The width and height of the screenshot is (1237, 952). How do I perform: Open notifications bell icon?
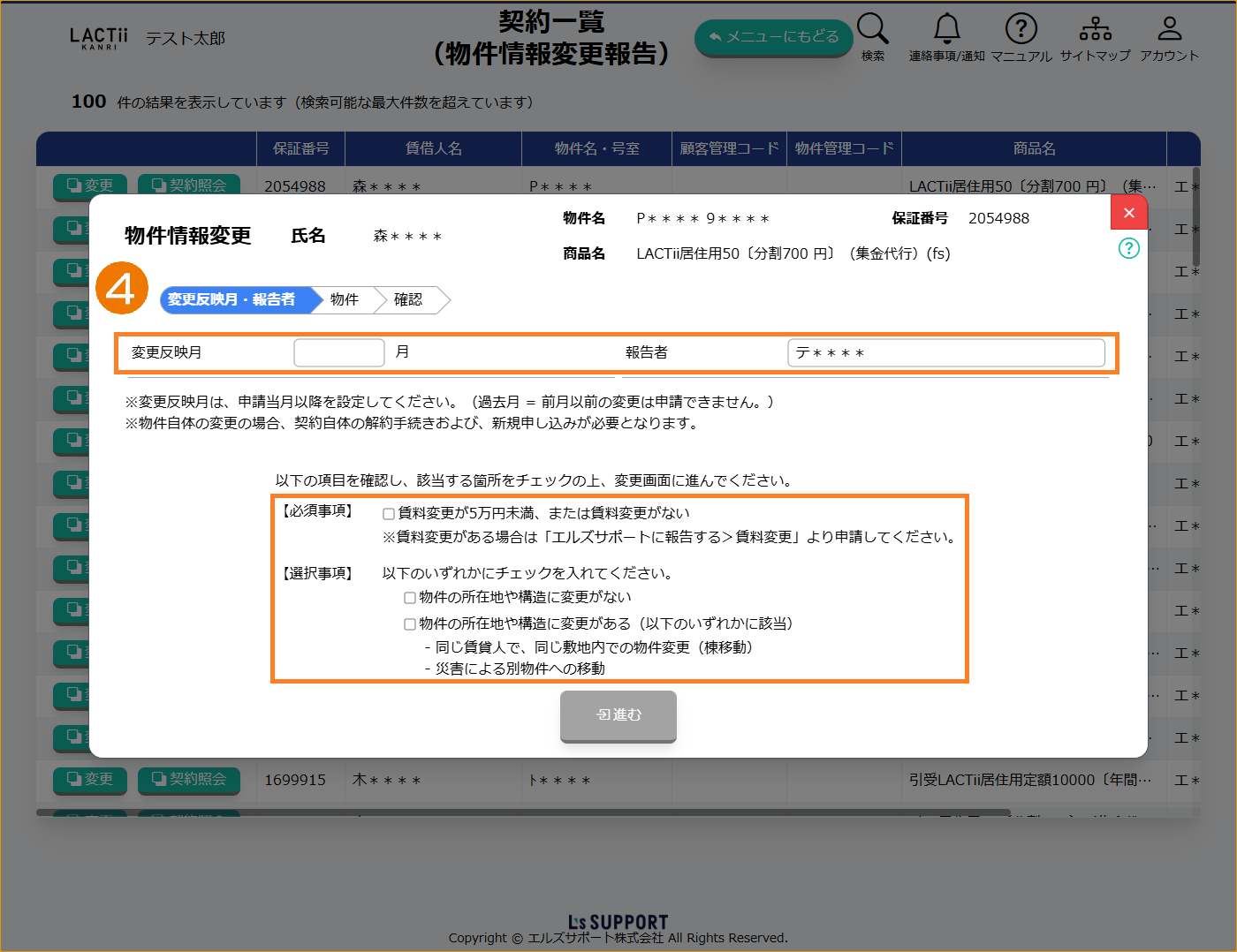click(x=946, y=29)
